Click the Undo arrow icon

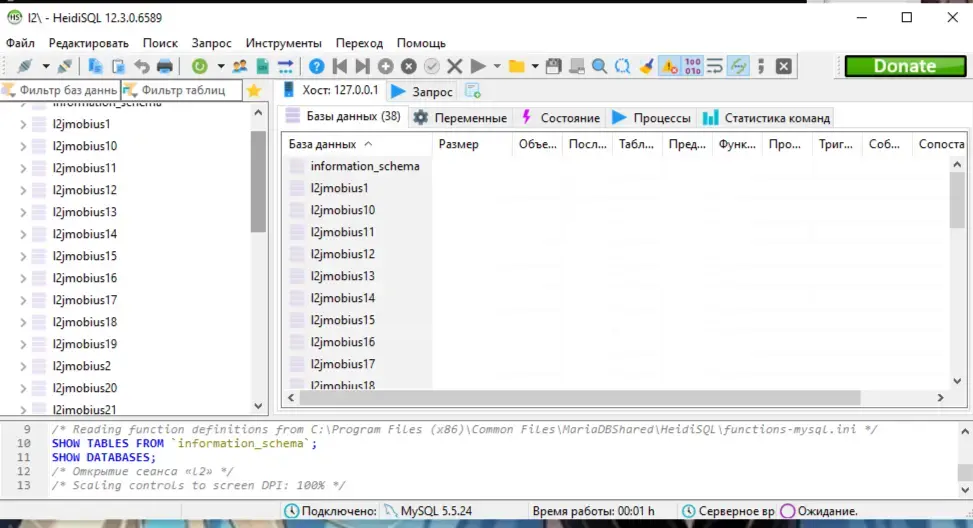141,66
